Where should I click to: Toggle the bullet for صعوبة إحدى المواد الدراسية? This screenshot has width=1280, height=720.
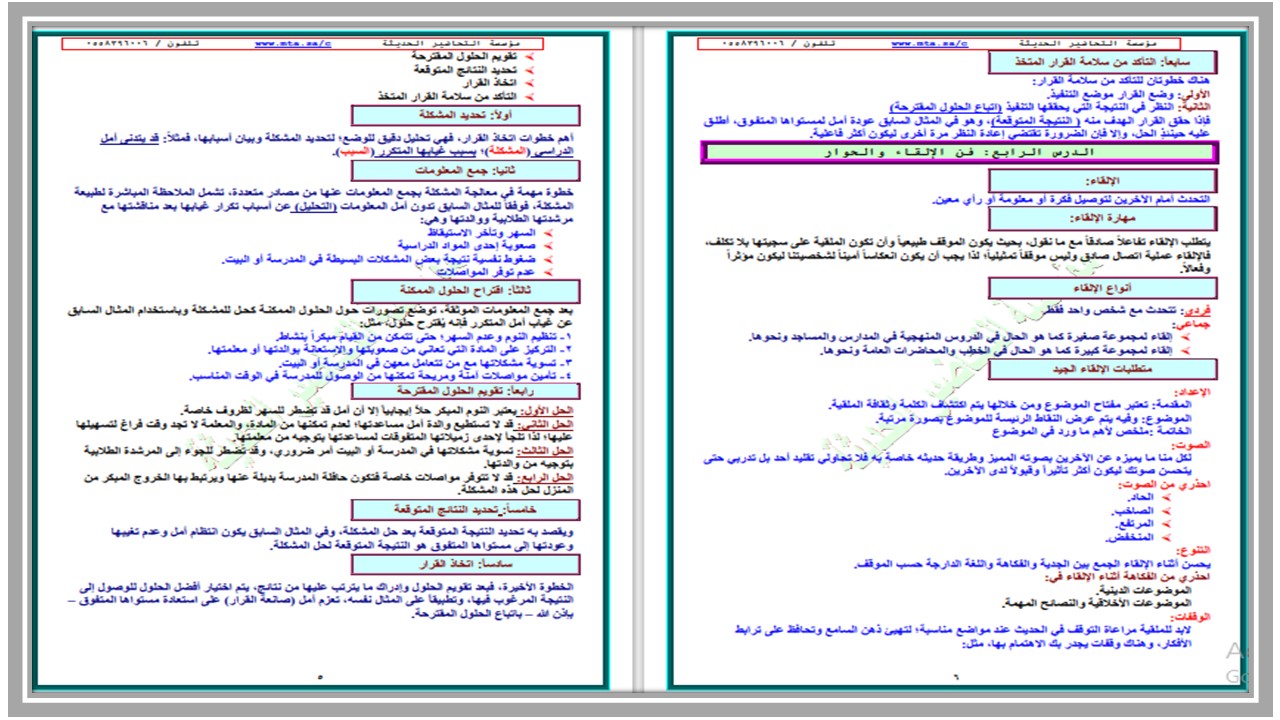[549, 244]
